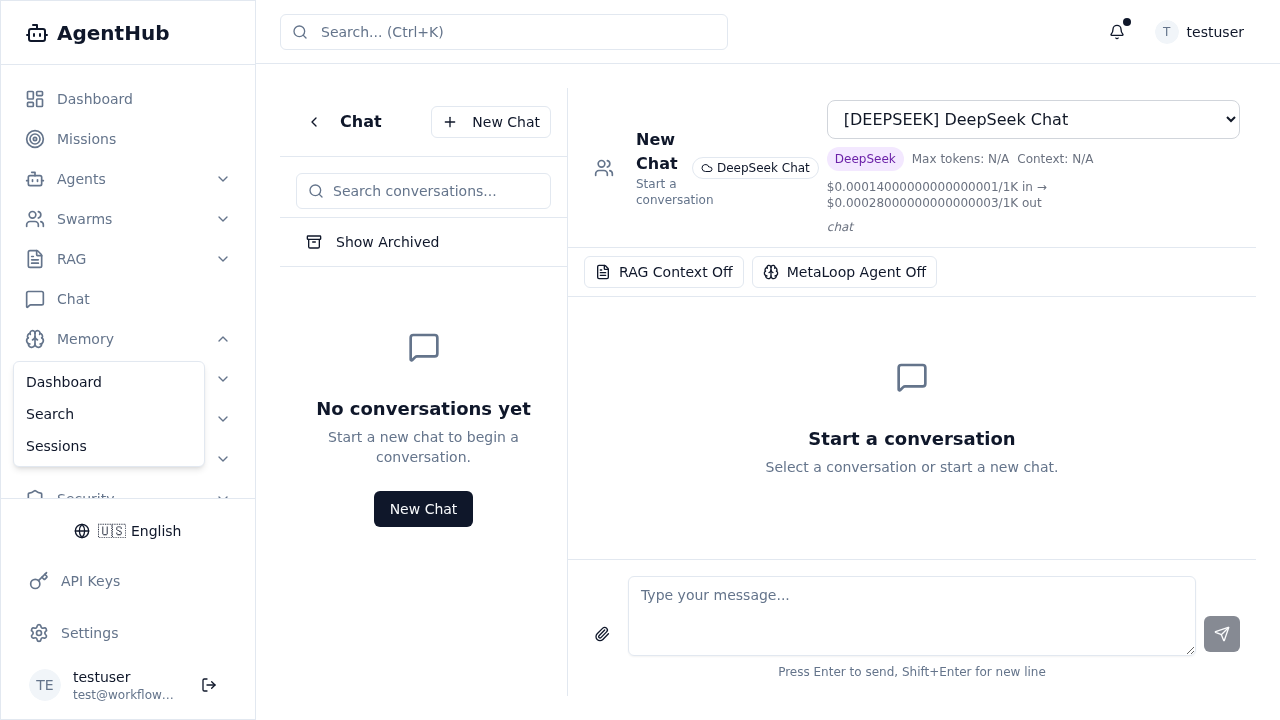The width and height of the screenshot is (1280, 720).
Task: Click the New Chat plus button in header
Action: (x=491, y=122)
